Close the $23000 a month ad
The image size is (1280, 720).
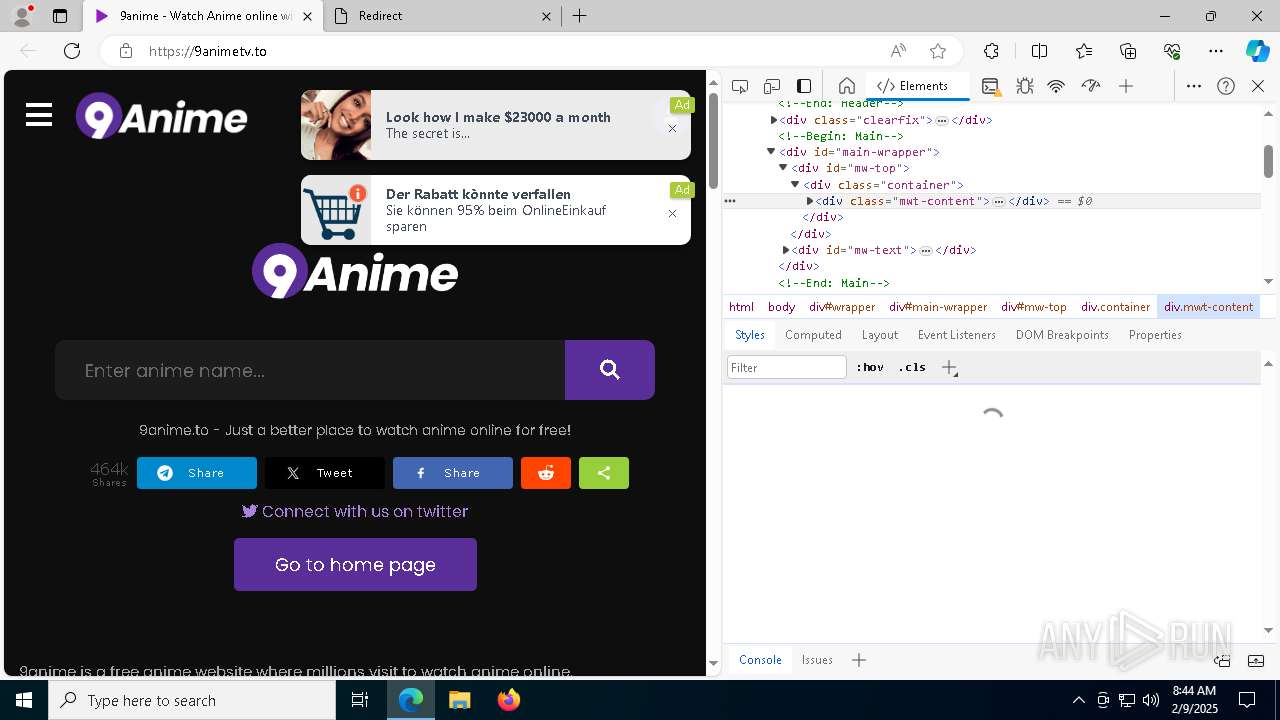[672, 128]
